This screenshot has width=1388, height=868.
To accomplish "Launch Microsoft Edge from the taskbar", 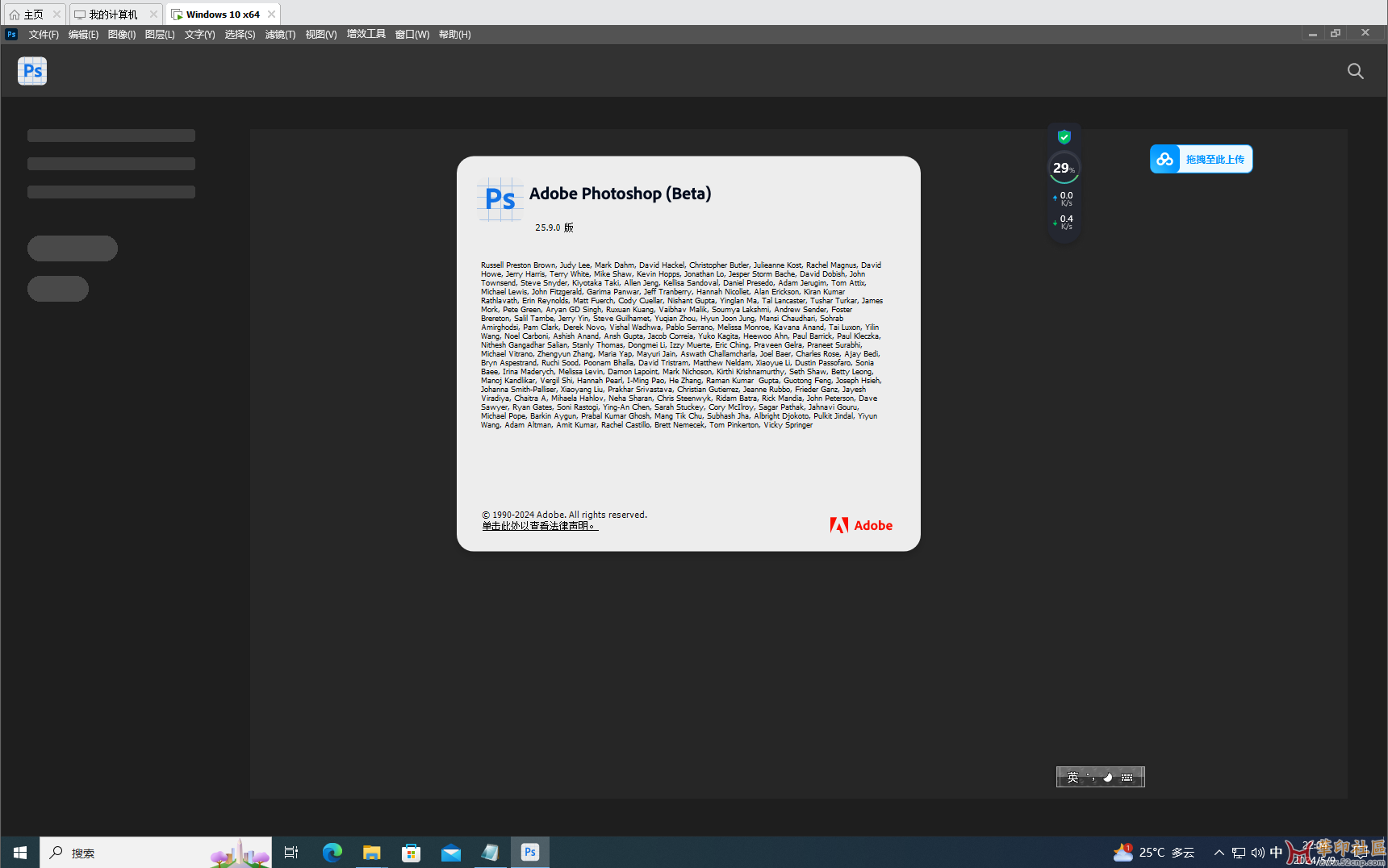I will coord(332,853).
